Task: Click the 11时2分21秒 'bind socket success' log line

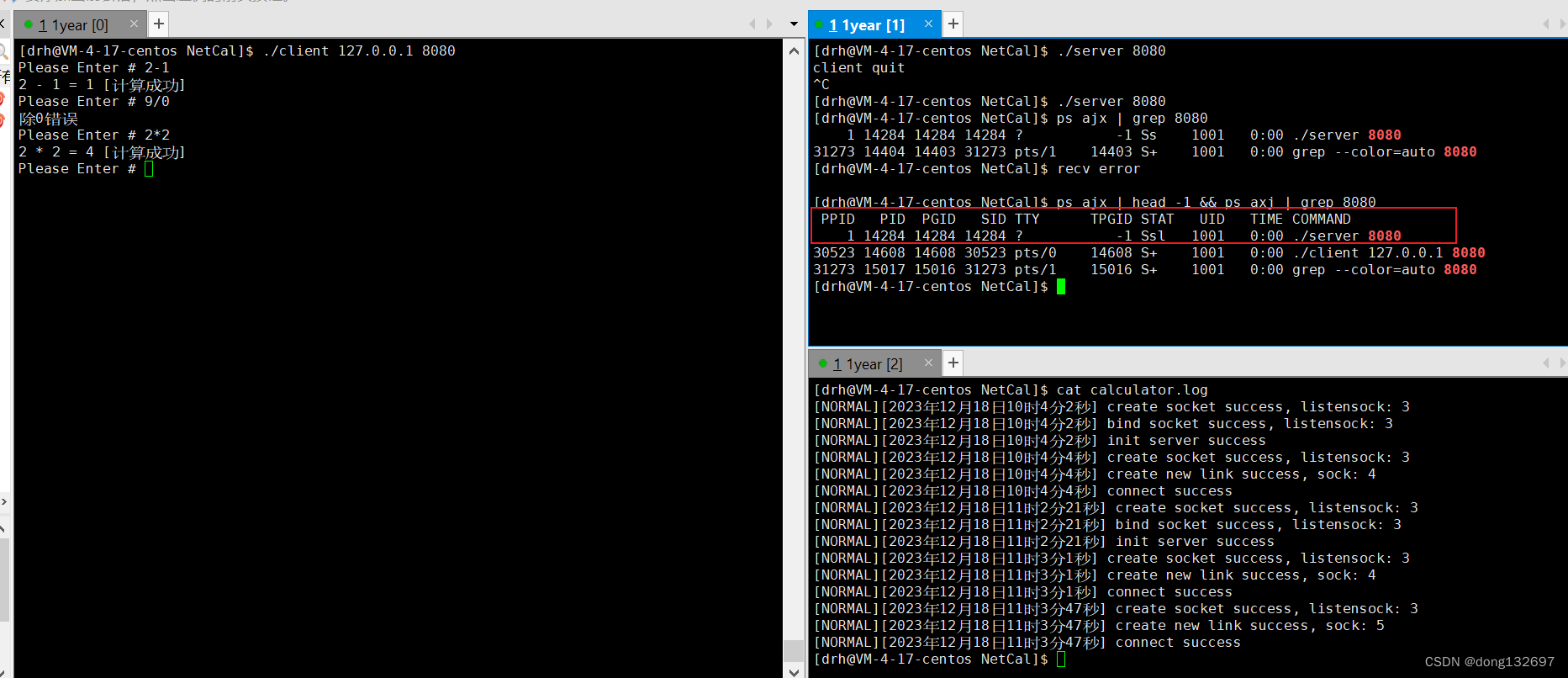Action: [1107, 525]
